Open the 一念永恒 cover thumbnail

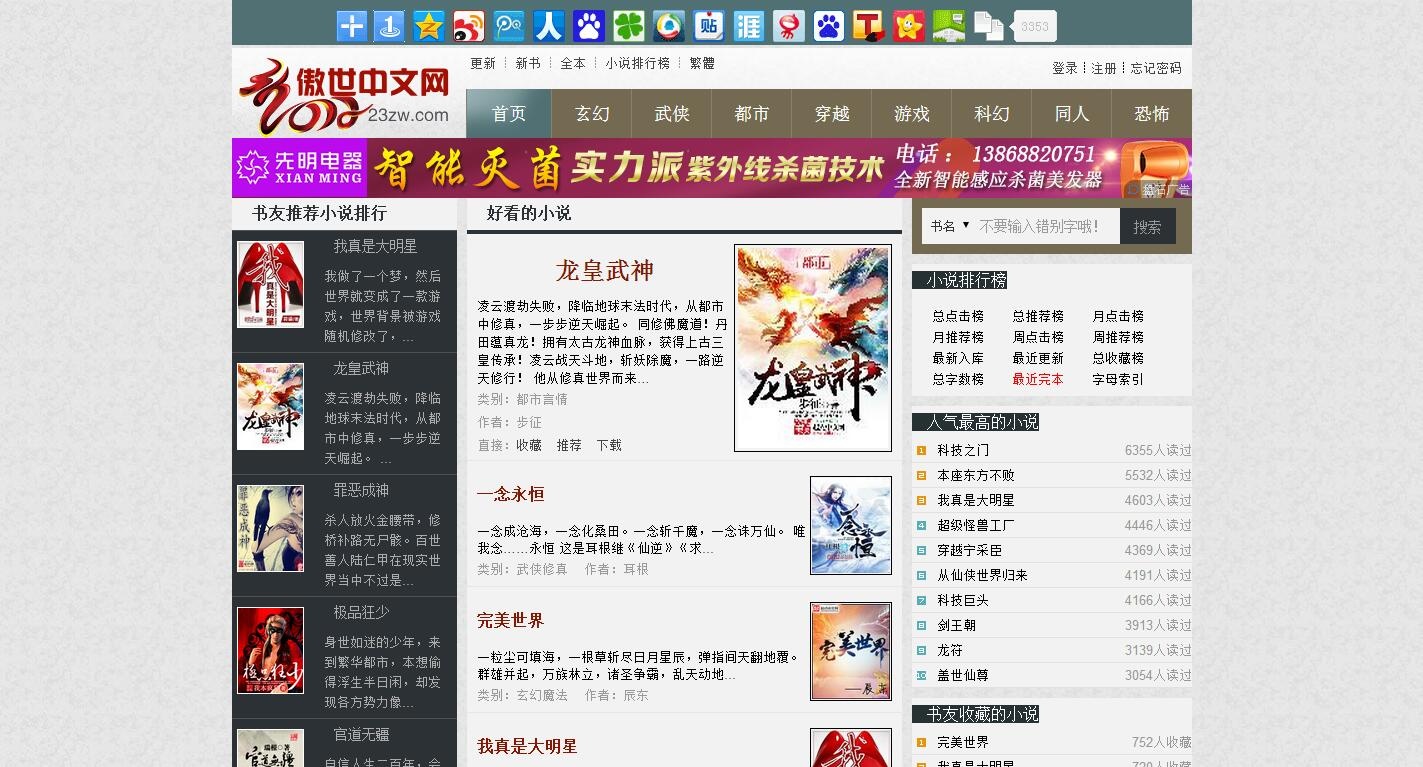851,526
